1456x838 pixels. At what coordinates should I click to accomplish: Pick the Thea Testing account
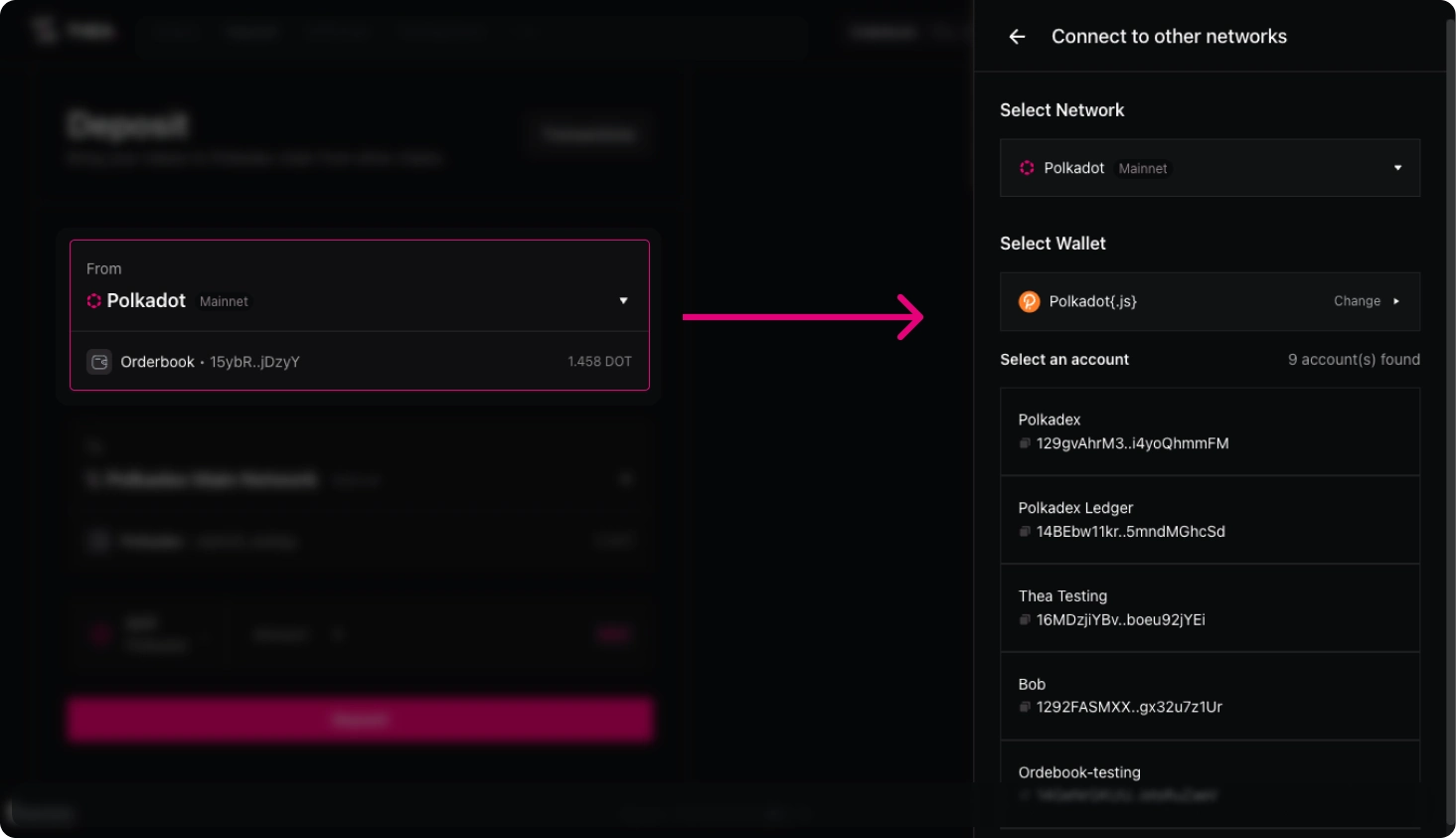(1210, 607)
